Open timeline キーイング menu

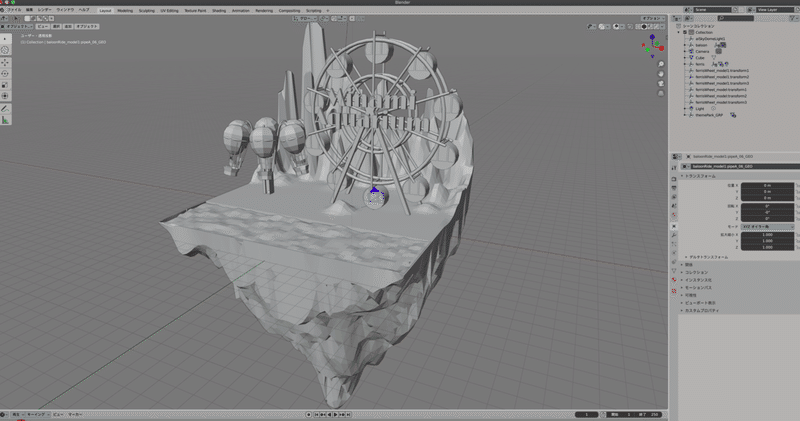(37, 414)
